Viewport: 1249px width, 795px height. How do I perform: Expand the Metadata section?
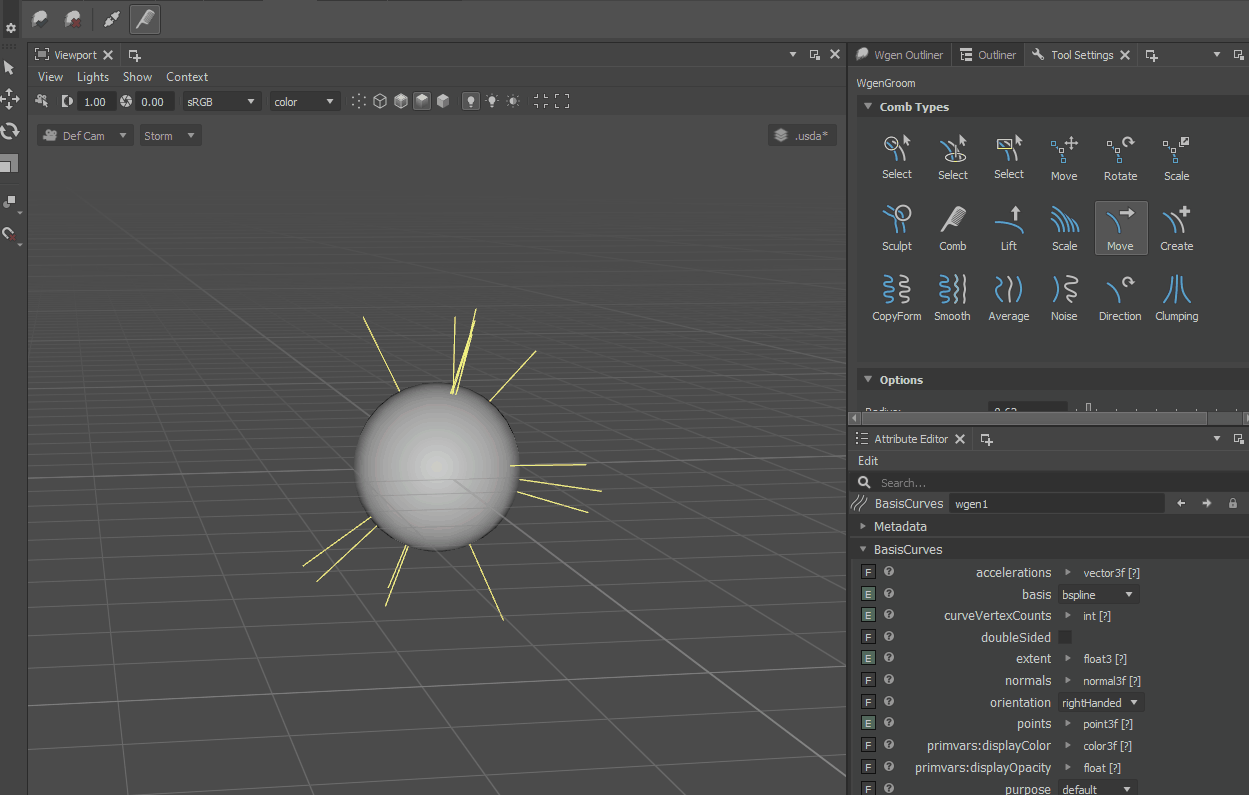coord(900,526)
